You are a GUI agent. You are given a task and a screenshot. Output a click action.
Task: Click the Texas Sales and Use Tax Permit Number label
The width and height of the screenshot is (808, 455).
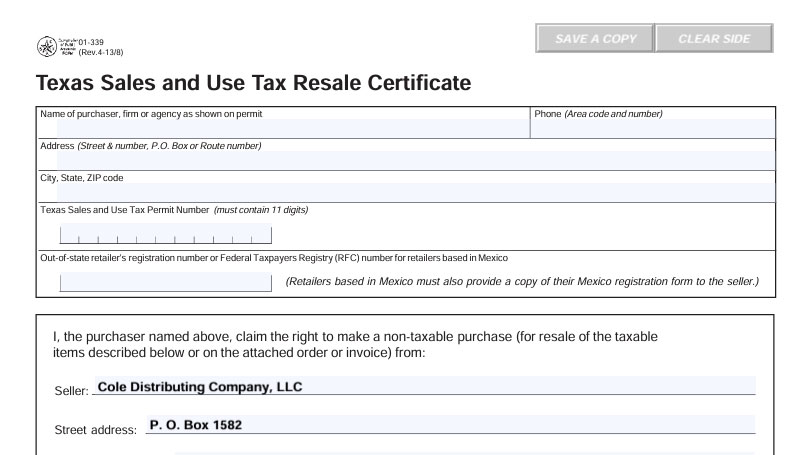click(x=125, y=210)
